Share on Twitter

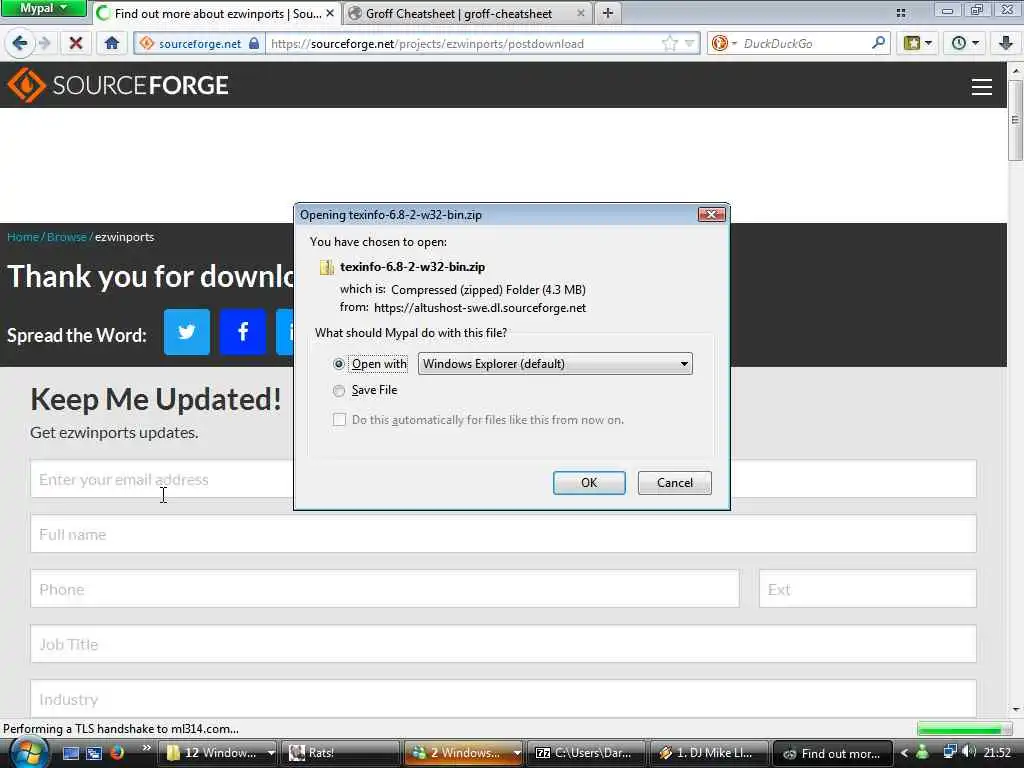187,332
